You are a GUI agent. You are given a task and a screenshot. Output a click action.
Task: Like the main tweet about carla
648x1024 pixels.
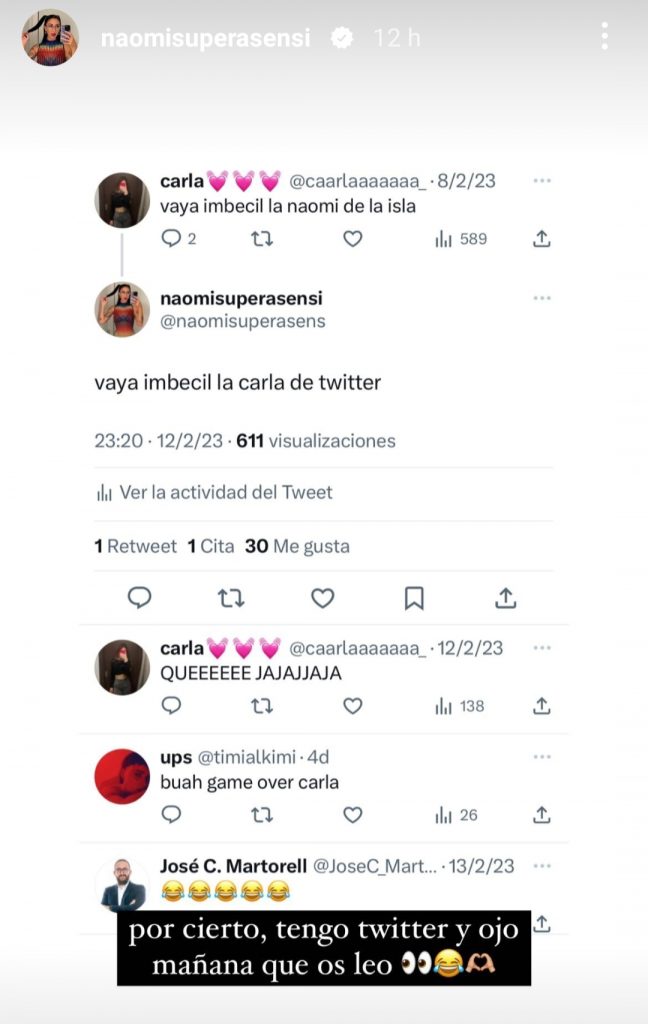click(322, 598)
